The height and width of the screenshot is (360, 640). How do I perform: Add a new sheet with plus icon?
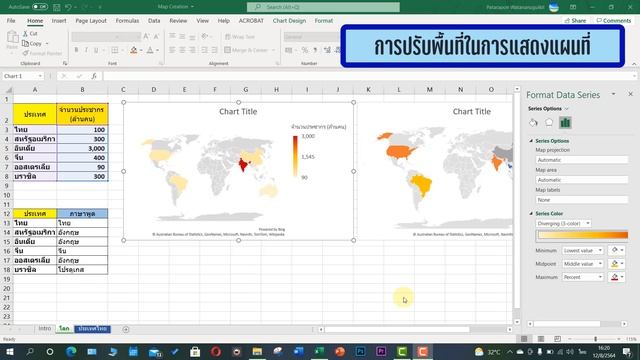126,329
